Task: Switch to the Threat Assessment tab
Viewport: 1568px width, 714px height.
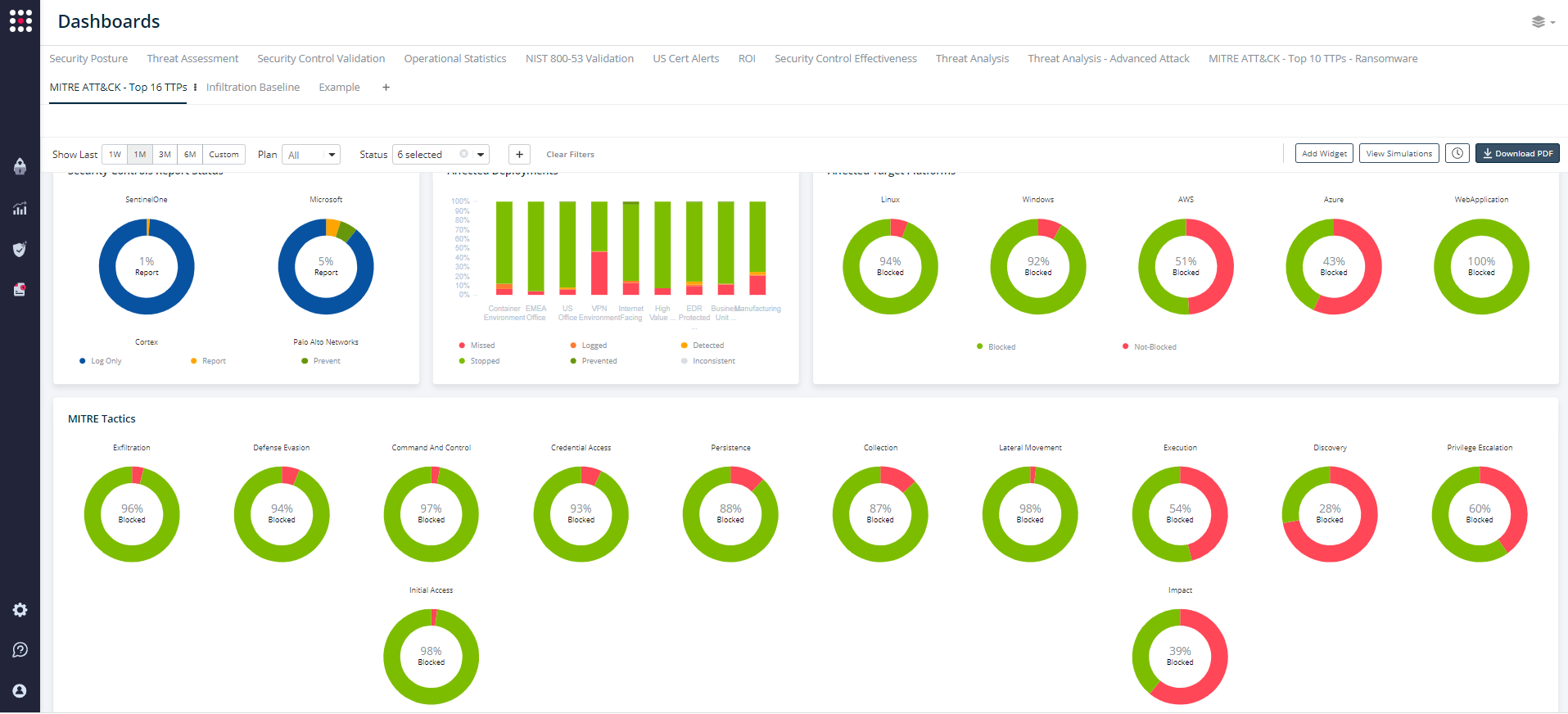Action: pyautogui.click(x=192, y=59)
